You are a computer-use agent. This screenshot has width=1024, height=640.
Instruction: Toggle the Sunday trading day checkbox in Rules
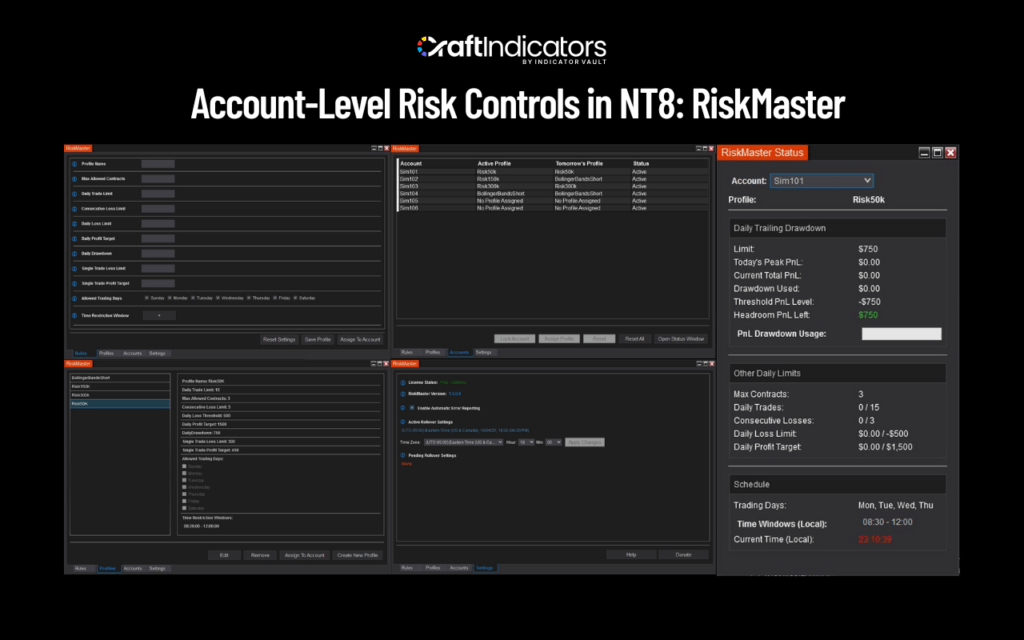(x=147, y=298)
